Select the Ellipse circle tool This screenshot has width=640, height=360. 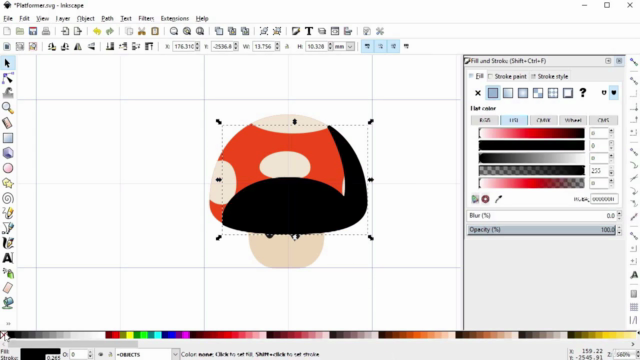click(7, 168)
